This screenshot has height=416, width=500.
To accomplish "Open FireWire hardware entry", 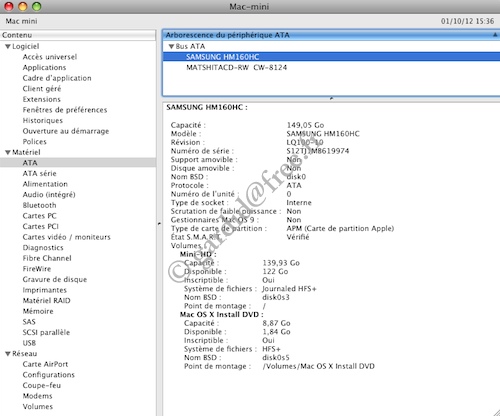I will pyautogui.click(x=37, y=269).
